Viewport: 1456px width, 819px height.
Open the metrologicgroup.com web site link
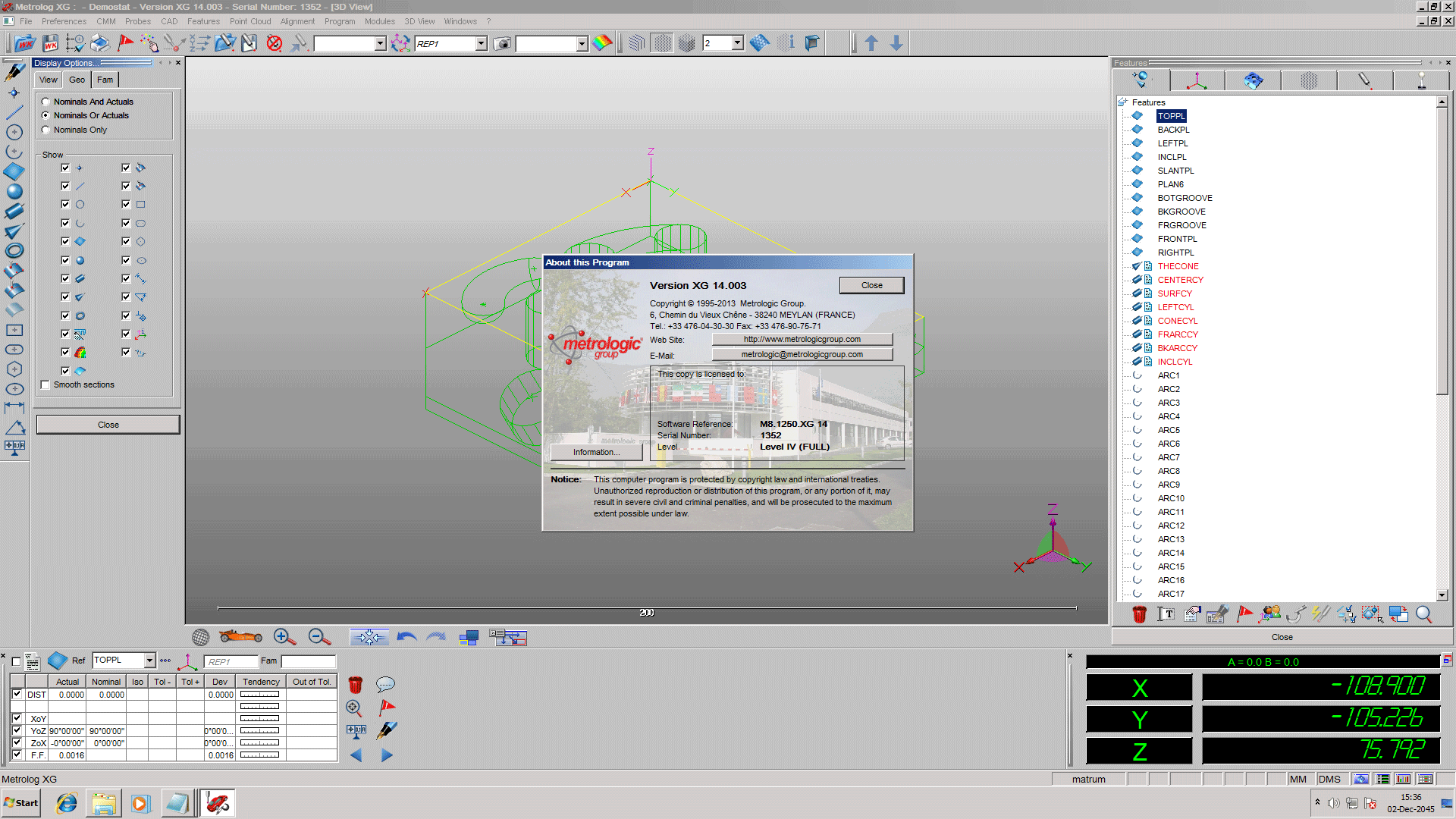pos(802,340)
